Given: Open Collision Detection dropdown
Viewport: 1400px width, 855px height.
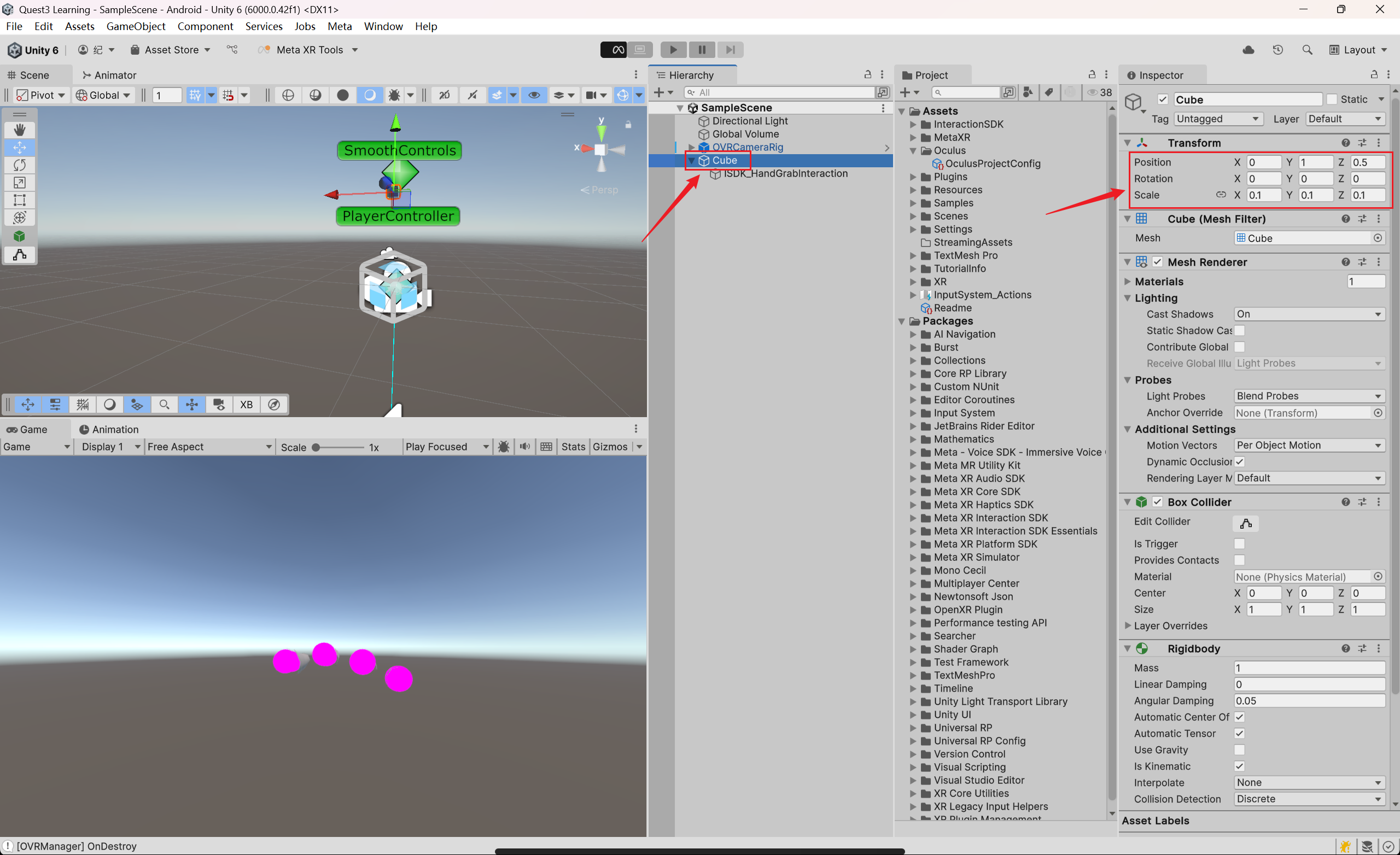Looking at the screenshot, I should pyautogui.click(x=1309, y=799).
